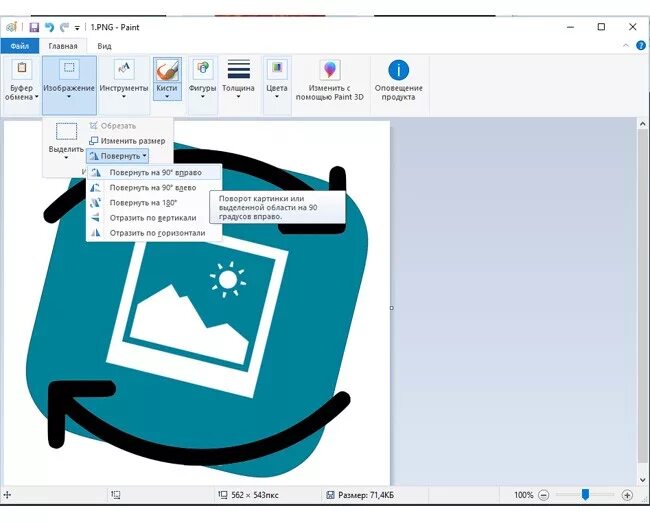Click the vertical scrollbar down arrow

pos(643,480)
